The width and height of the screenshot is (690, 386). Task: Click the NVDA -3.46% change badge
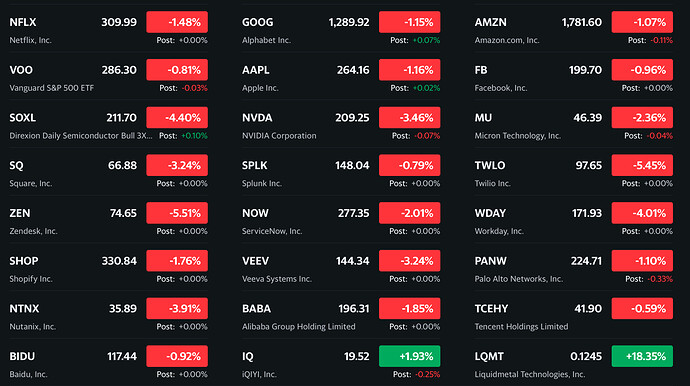click(410, 118)
